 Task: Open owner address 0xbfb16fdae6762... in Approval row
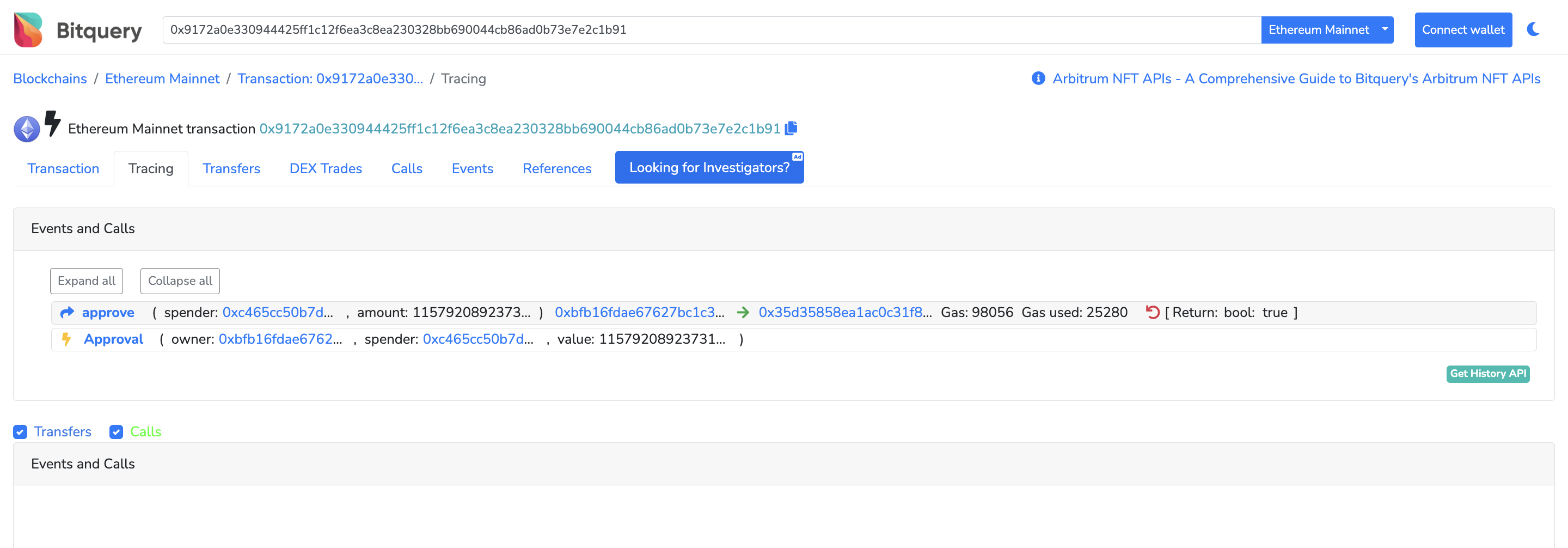(x=280, y=339)
